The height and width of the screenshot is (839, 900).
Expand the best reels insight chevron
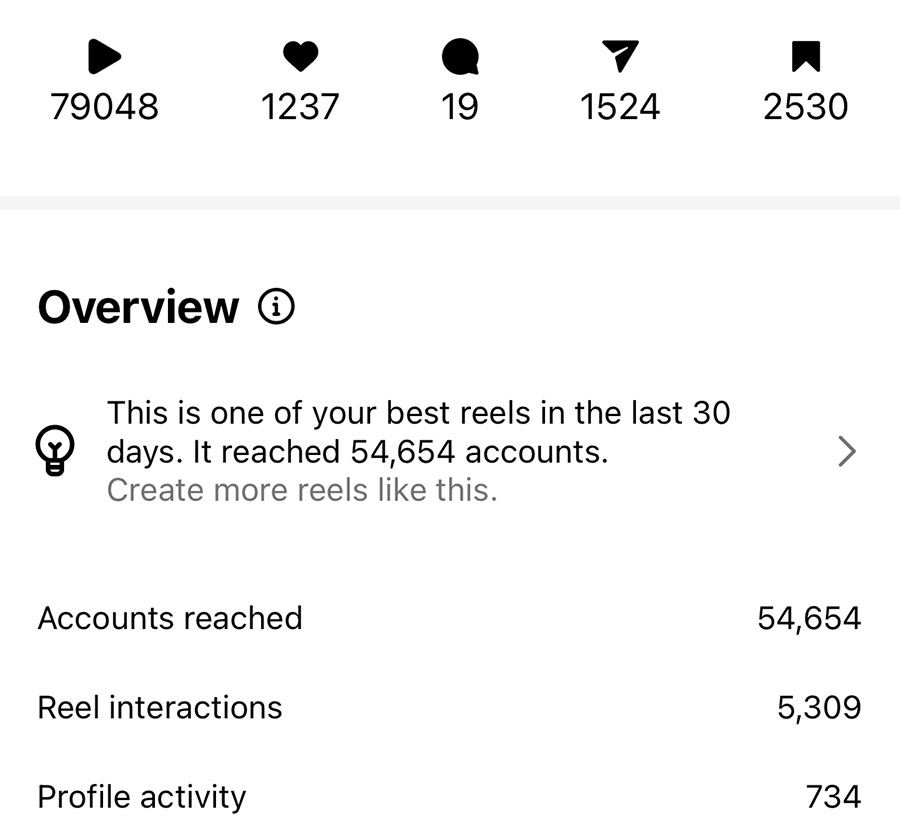tap(846, 452)
